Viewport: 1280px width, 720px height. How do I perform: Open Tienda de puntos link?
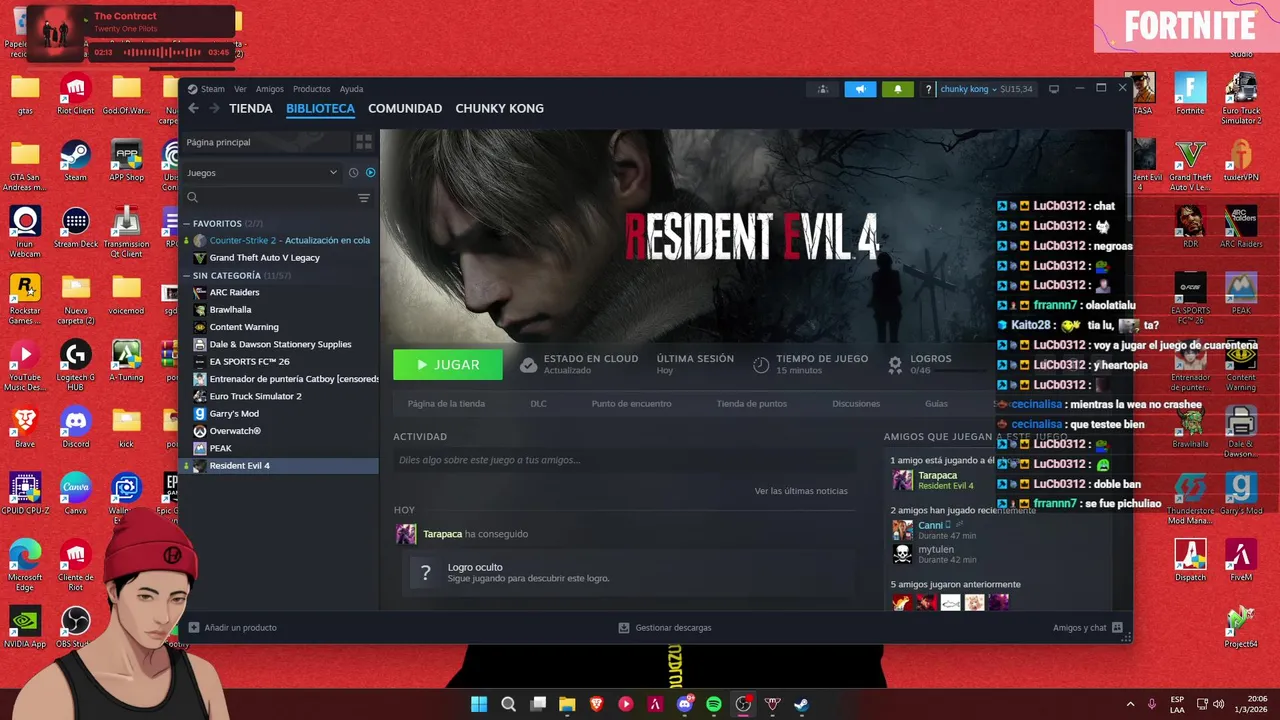tap(751, 404)
